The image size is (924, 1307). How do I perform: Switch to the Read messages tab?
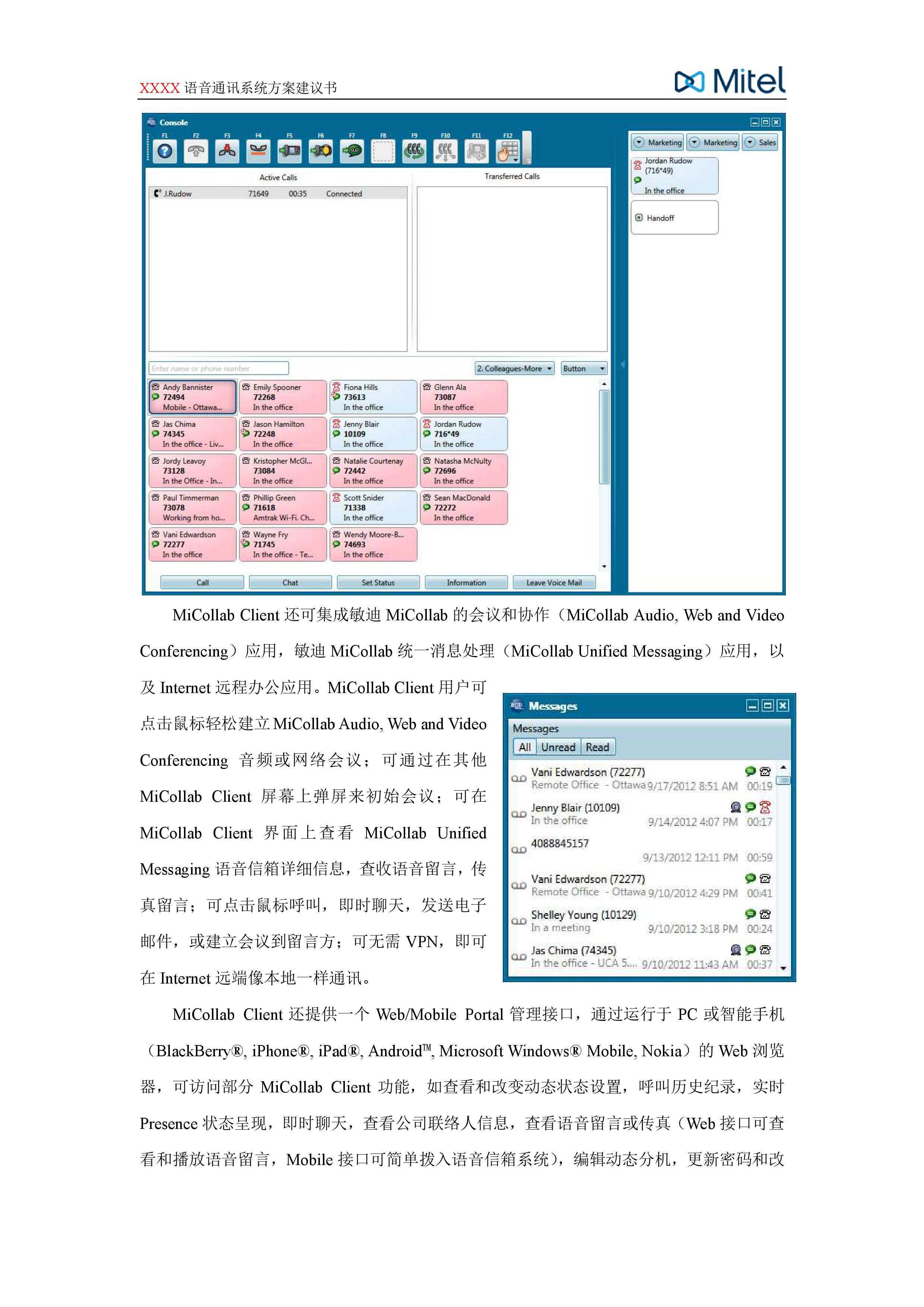point(597,747)
